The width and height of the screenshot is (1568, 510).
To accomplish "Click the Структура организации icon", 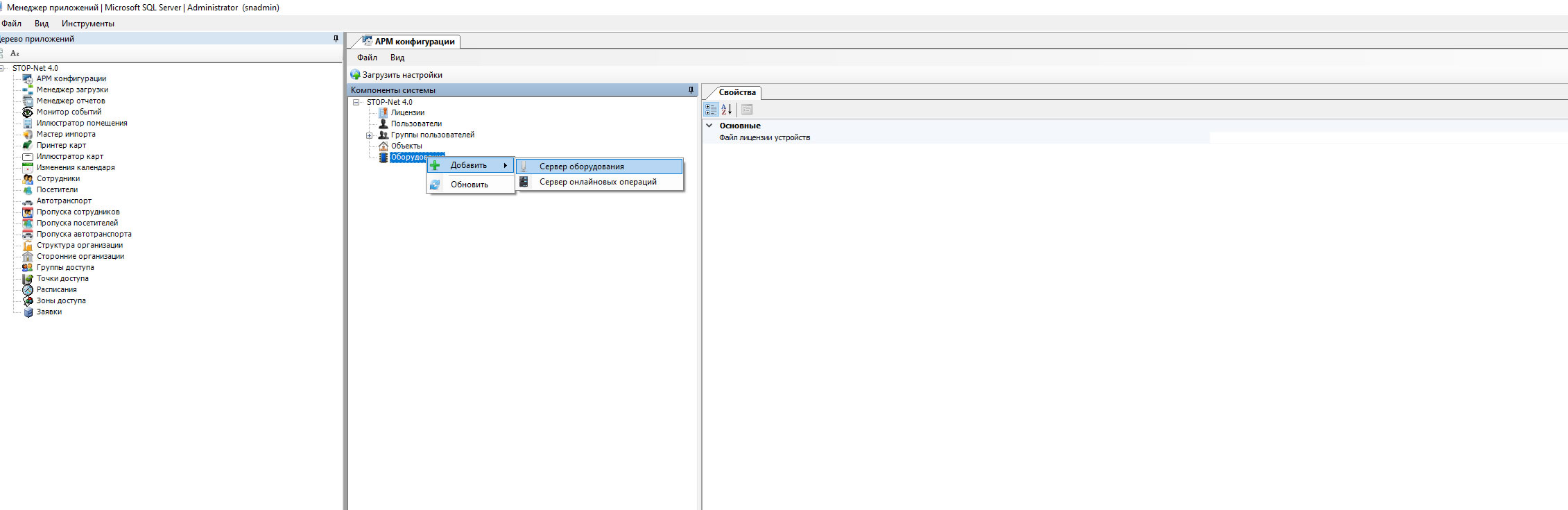I will pyautogui.click(x=28, y=246).
